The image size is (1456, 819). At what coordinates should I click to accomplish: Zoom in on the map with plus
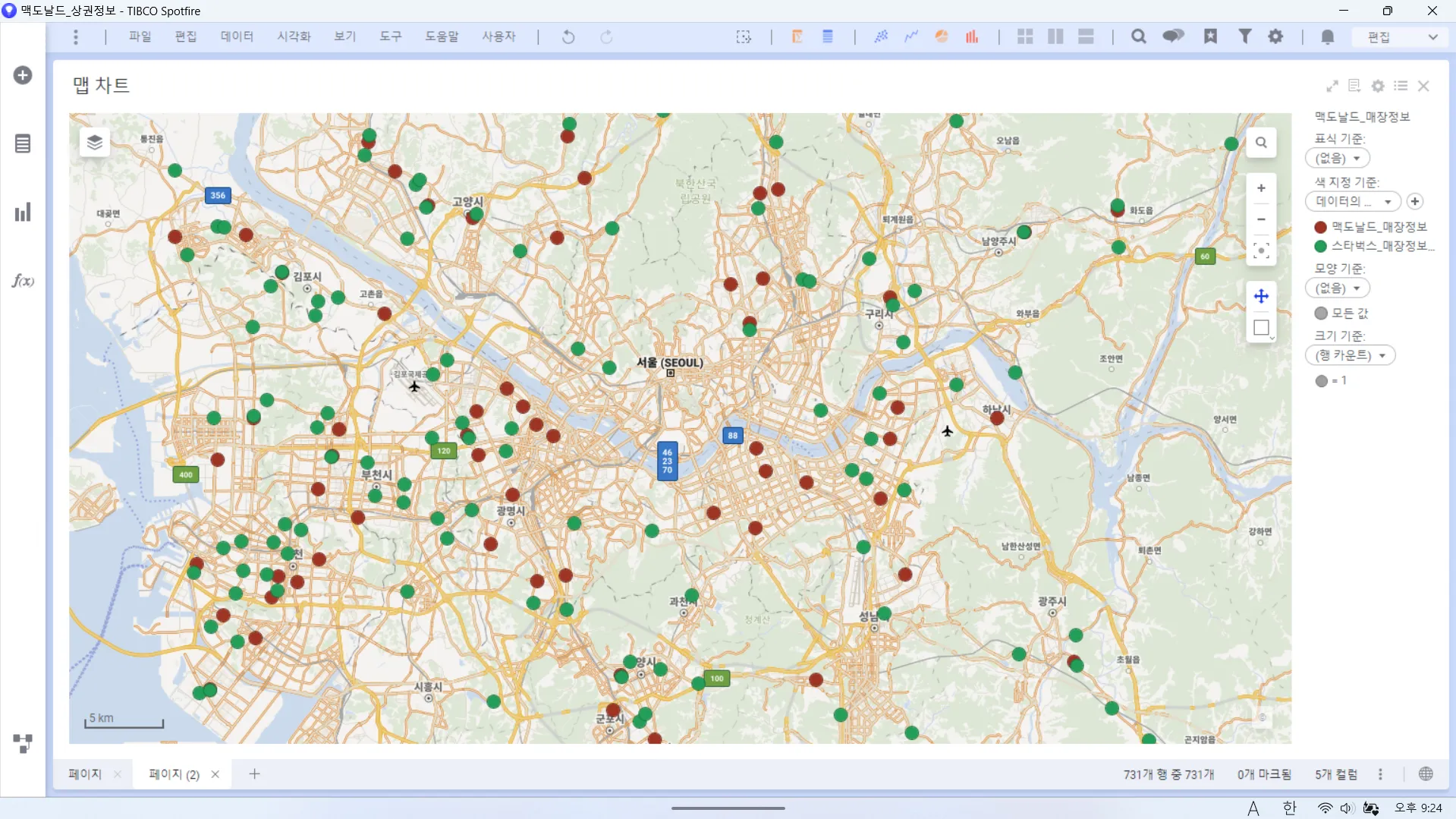[x=1261, y=188]
